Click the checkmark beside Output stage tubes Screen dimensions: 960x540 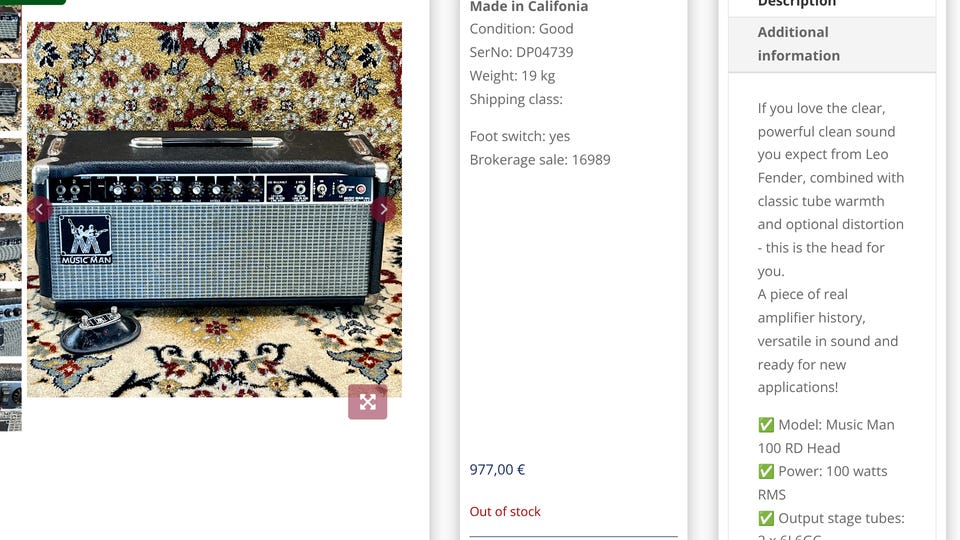(766, 518)
